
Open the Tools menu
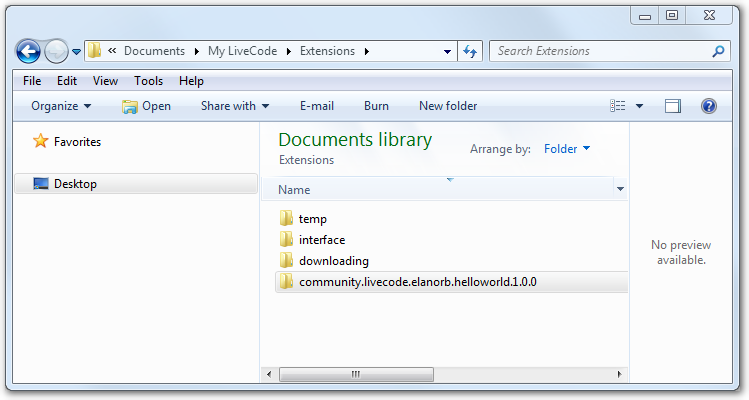pos(148,81)
